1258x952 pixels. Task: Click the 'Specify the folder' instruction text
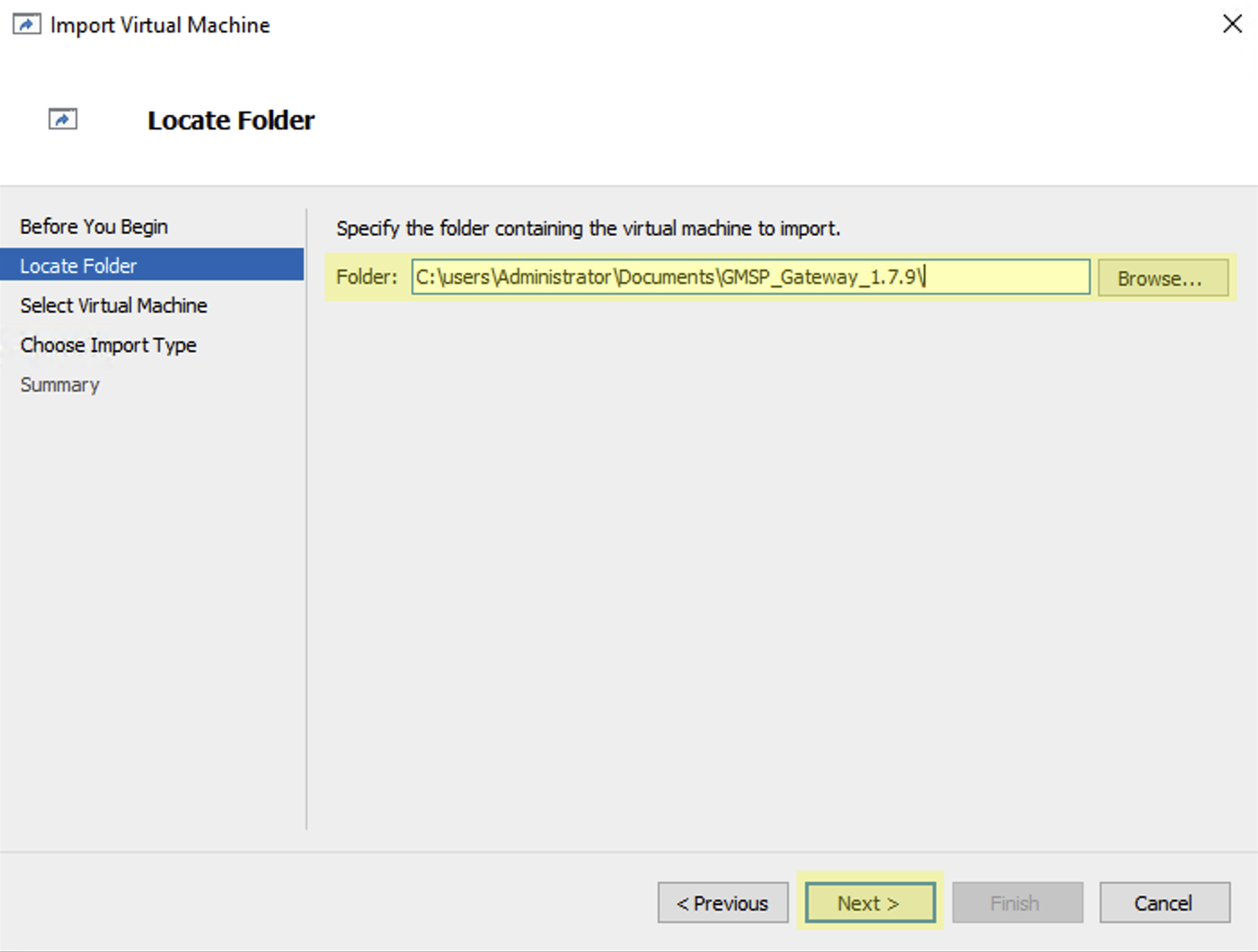click(x=589, y=228)
